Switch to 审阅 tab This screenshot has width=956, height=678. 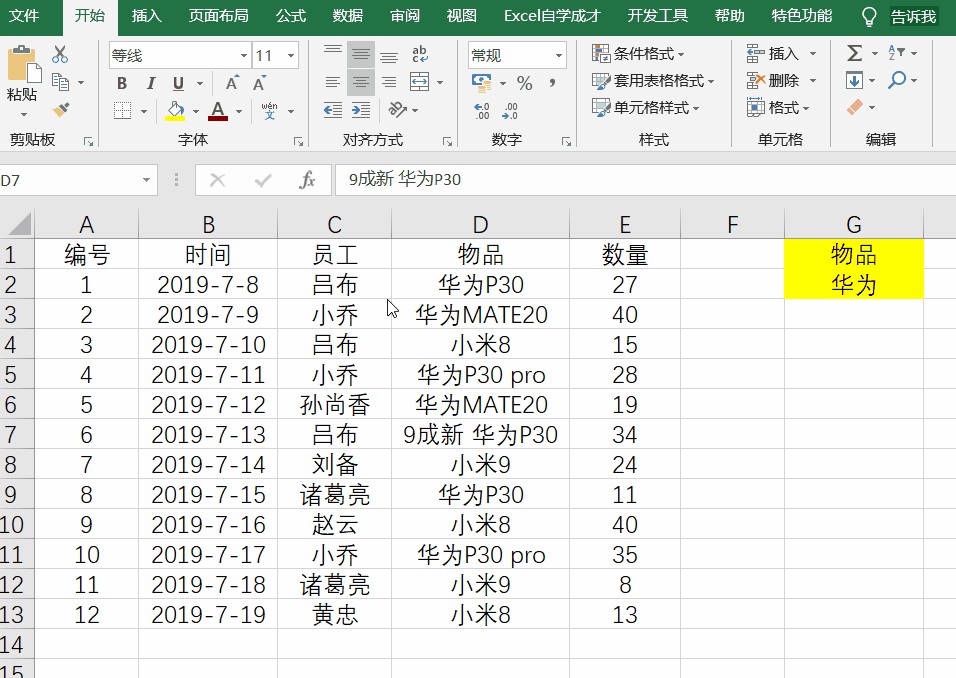click(x=405, y=16)
